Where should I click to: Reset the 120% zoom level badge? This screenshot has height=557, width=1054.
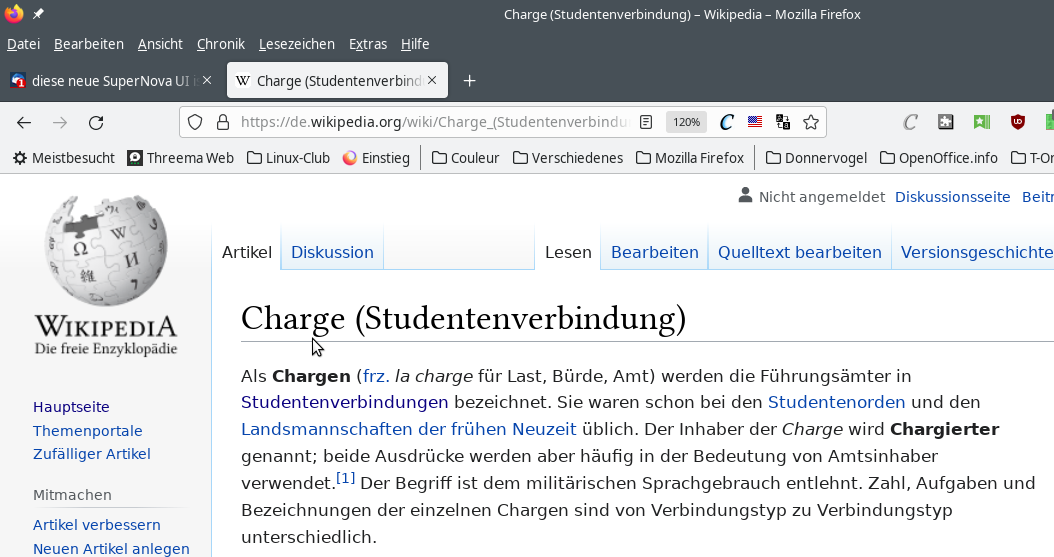coord(686,122)
